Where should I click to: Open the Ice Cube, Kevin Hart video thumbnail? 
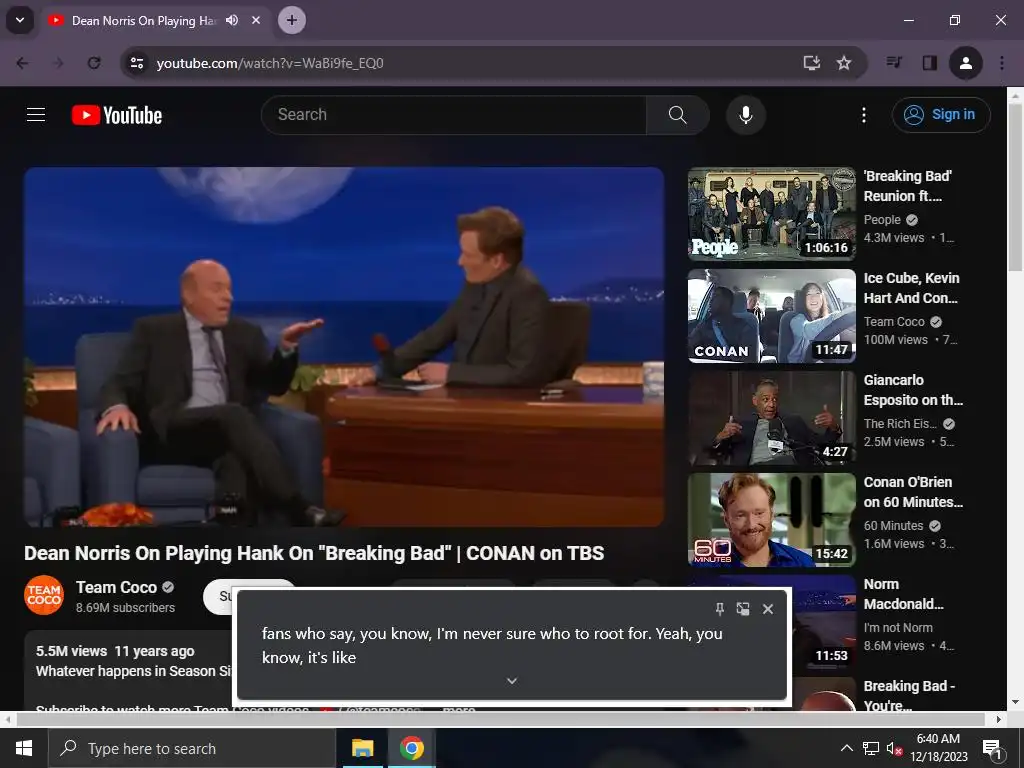pyautogui.click(x=772, y=315)
